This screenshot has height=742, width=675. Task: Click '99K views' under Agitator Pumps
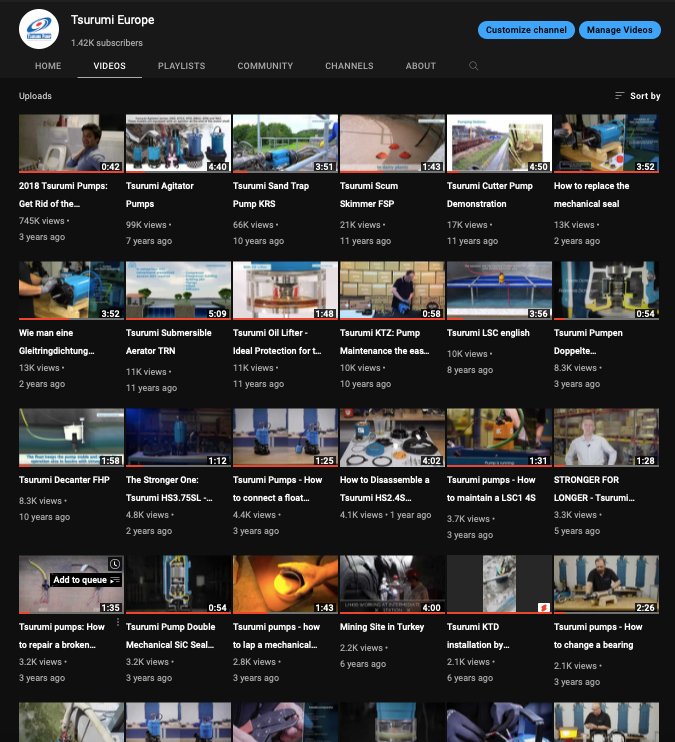tap(146, 225)
